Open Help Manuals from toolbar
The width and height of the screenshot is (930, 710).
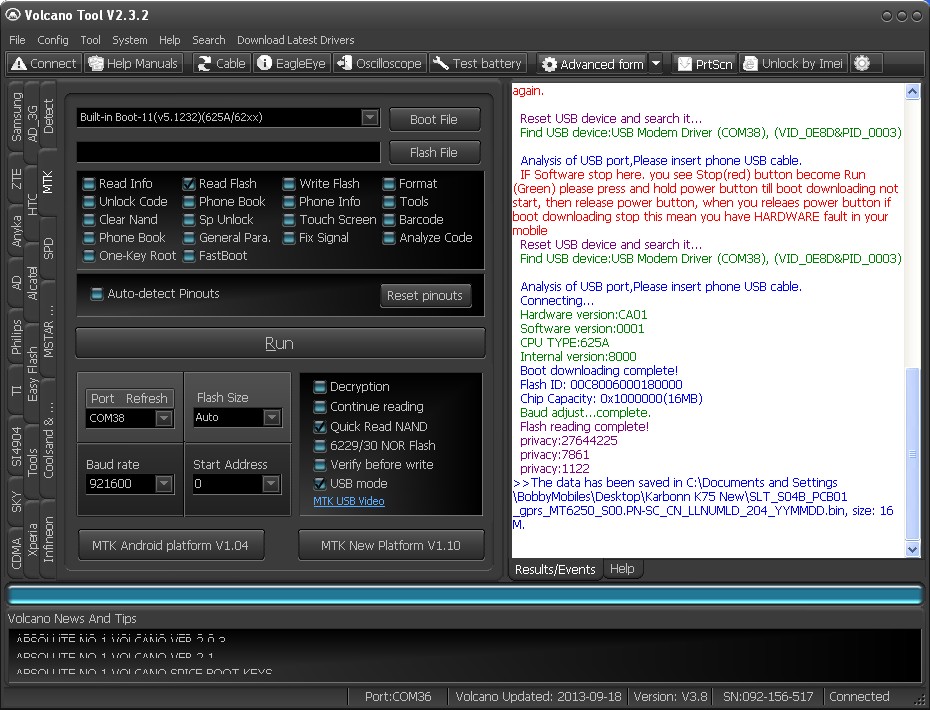(133, 63)
